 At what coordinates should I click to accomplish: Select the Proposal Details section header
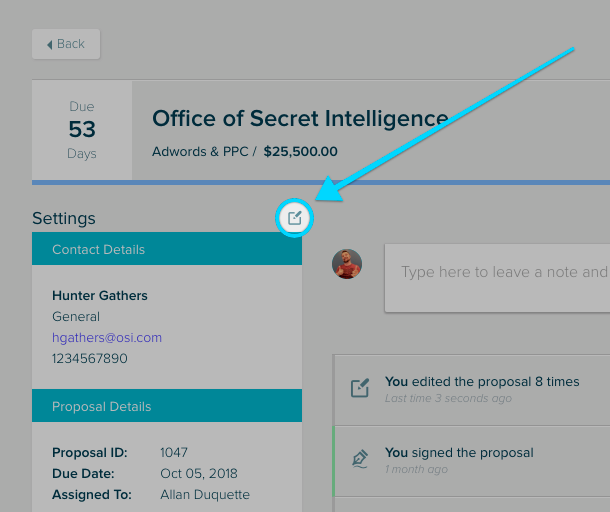167,407
